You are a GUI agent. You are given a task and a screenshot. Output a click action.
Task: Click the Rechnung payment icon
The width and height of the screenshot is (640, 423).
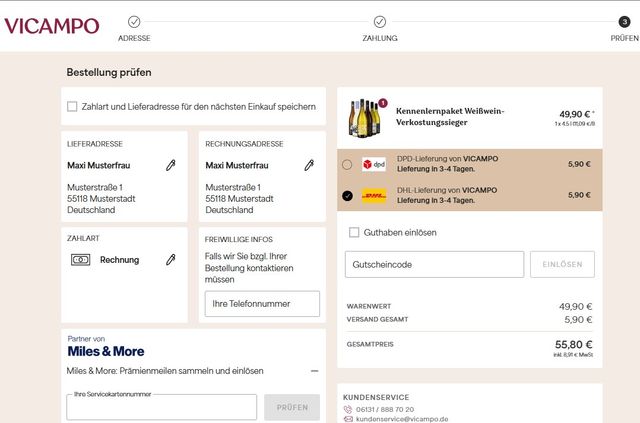tap(81, 260)
